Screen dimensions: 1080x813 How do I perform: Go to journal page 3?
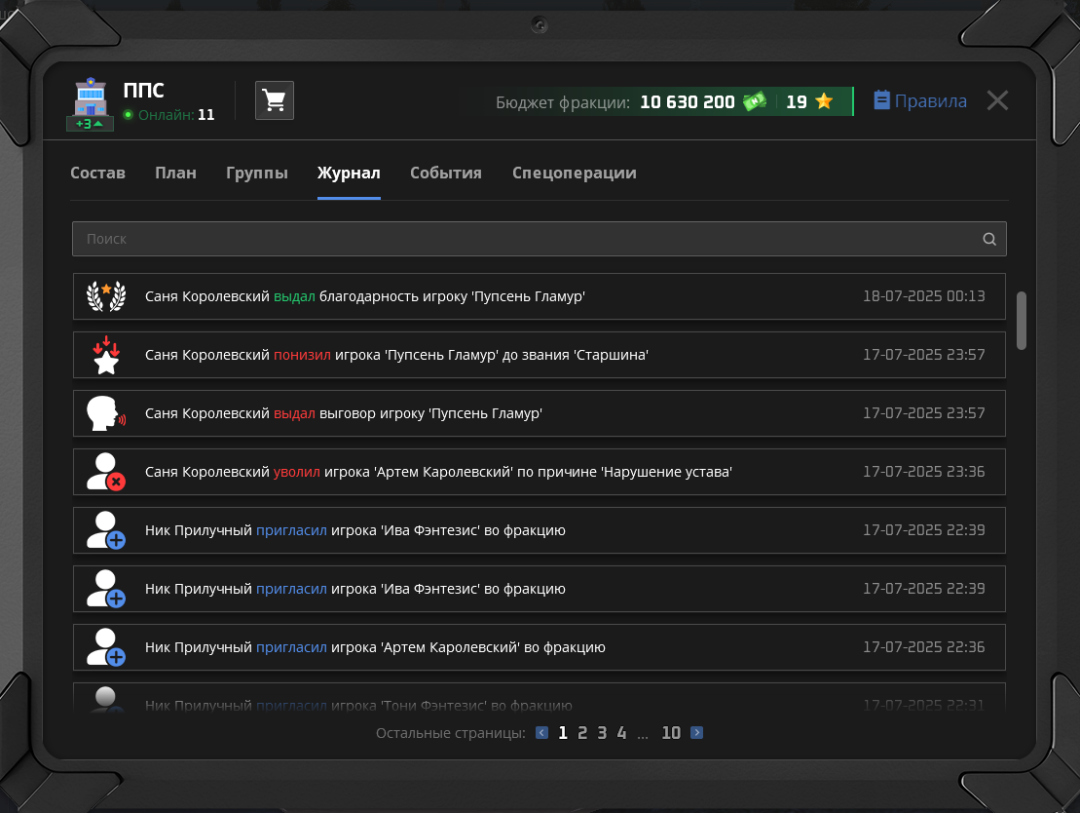(602, 732)
